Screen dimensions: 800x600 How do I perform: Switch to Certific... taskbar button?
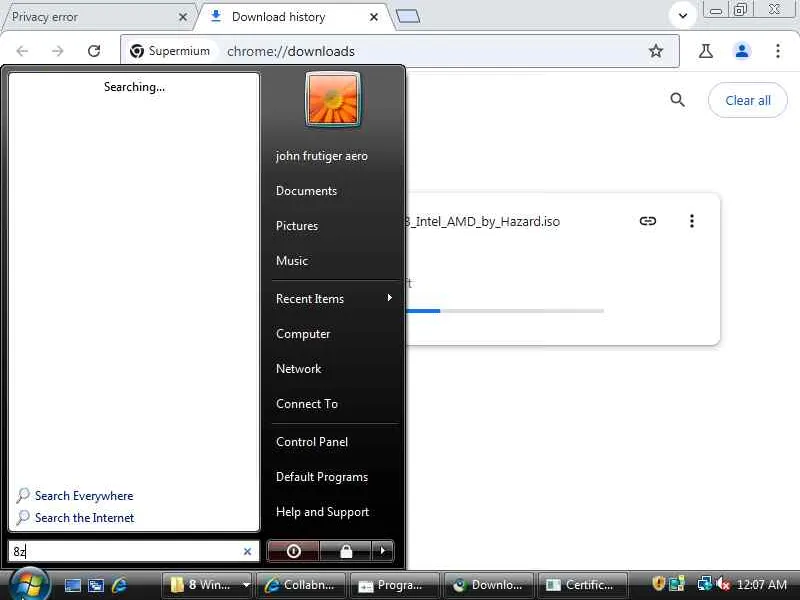click(583, 585)
